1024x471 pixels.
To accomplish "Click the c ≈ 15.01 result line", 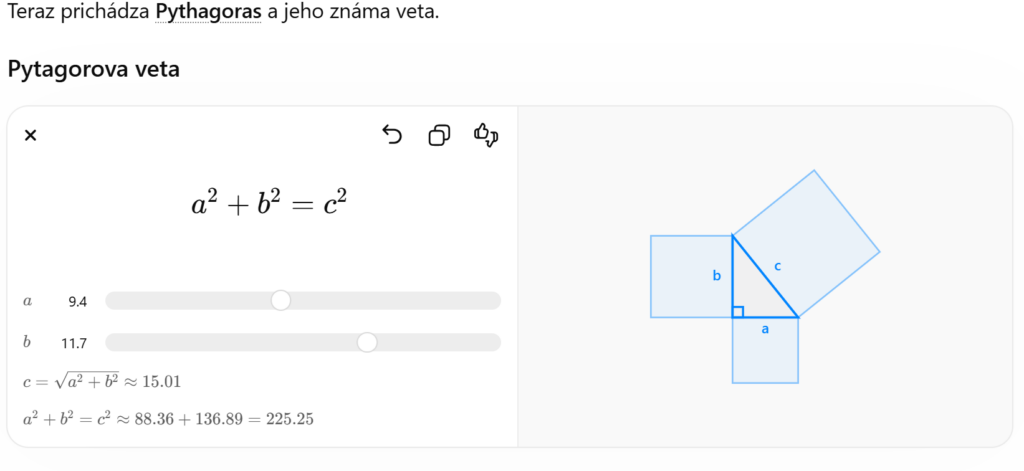I will [x=101, y=382].
